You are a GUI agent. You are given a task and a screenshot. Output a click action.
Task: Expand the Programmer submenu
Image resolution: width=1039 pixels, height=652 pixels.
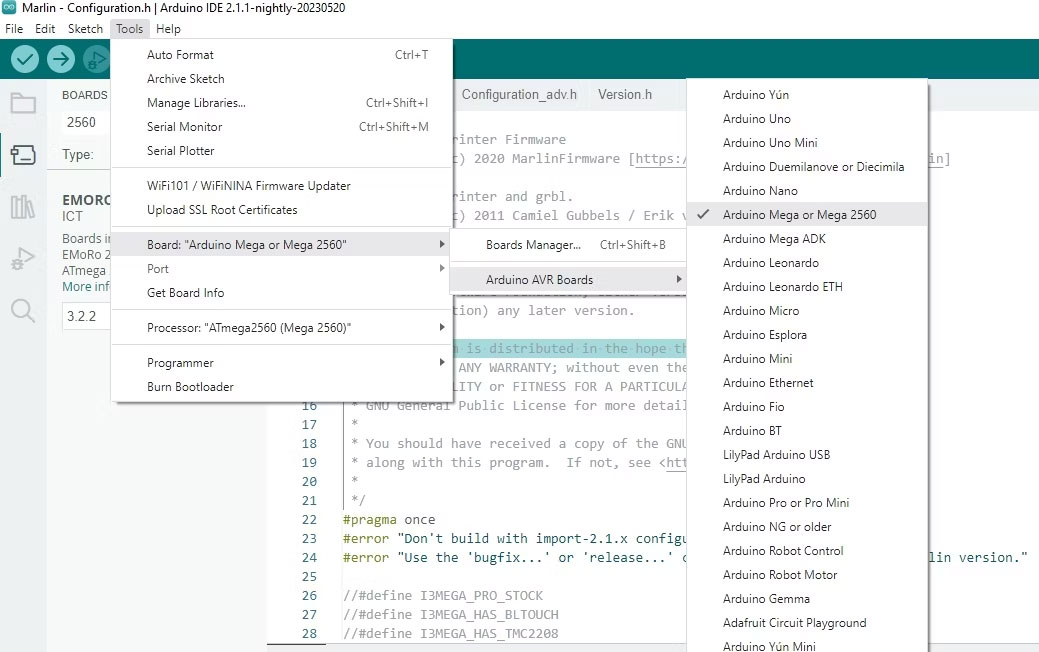tap(282, 362)
